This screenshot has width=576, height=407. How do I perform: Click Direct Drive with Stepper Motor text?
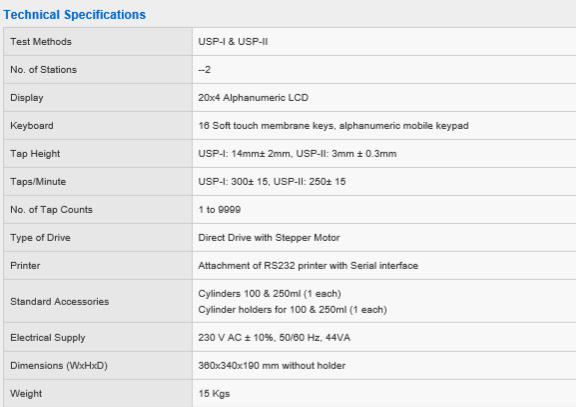click(x=269, y=238)
